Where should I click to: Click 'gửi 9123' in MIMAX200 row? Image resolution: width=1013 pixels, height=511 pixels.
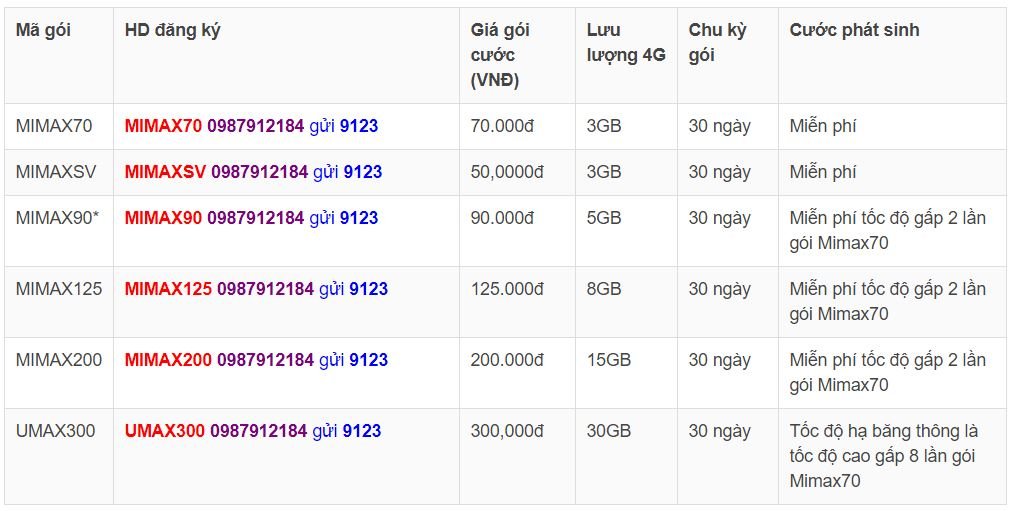tap(353, 360)
